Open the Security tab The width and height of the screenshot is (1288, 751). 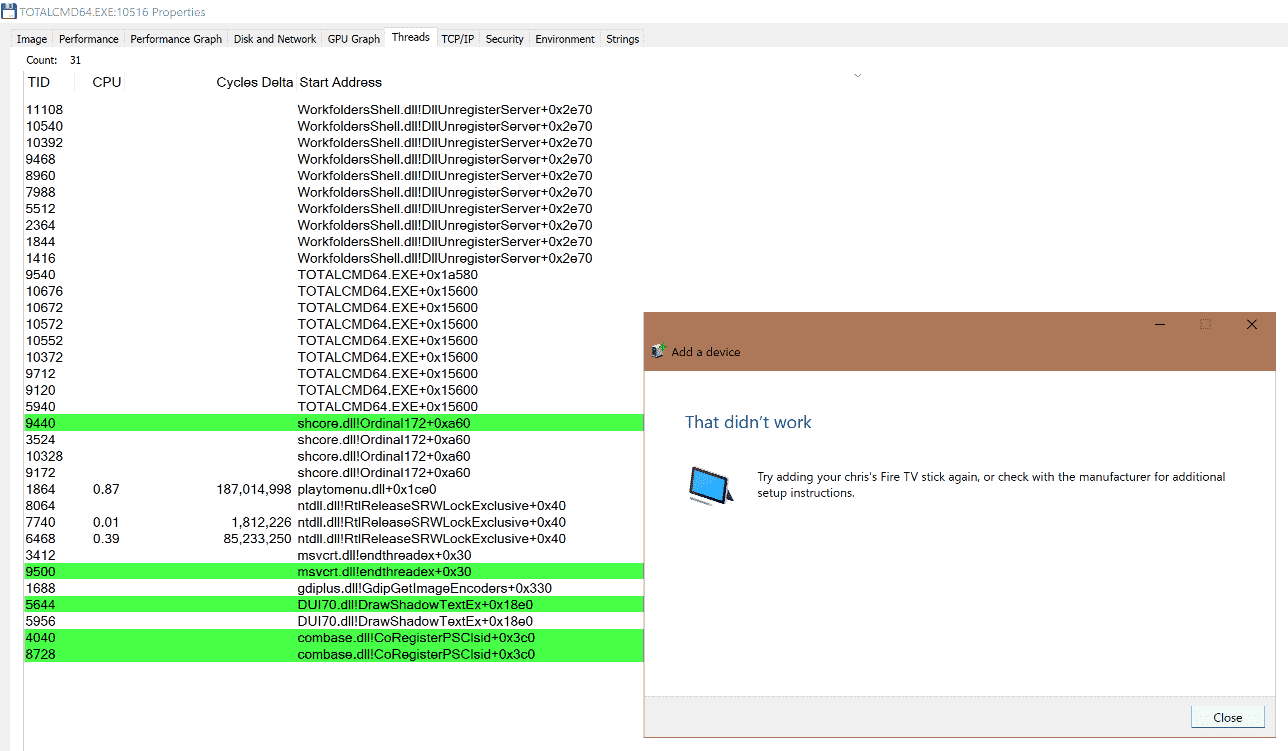[505, 39]
